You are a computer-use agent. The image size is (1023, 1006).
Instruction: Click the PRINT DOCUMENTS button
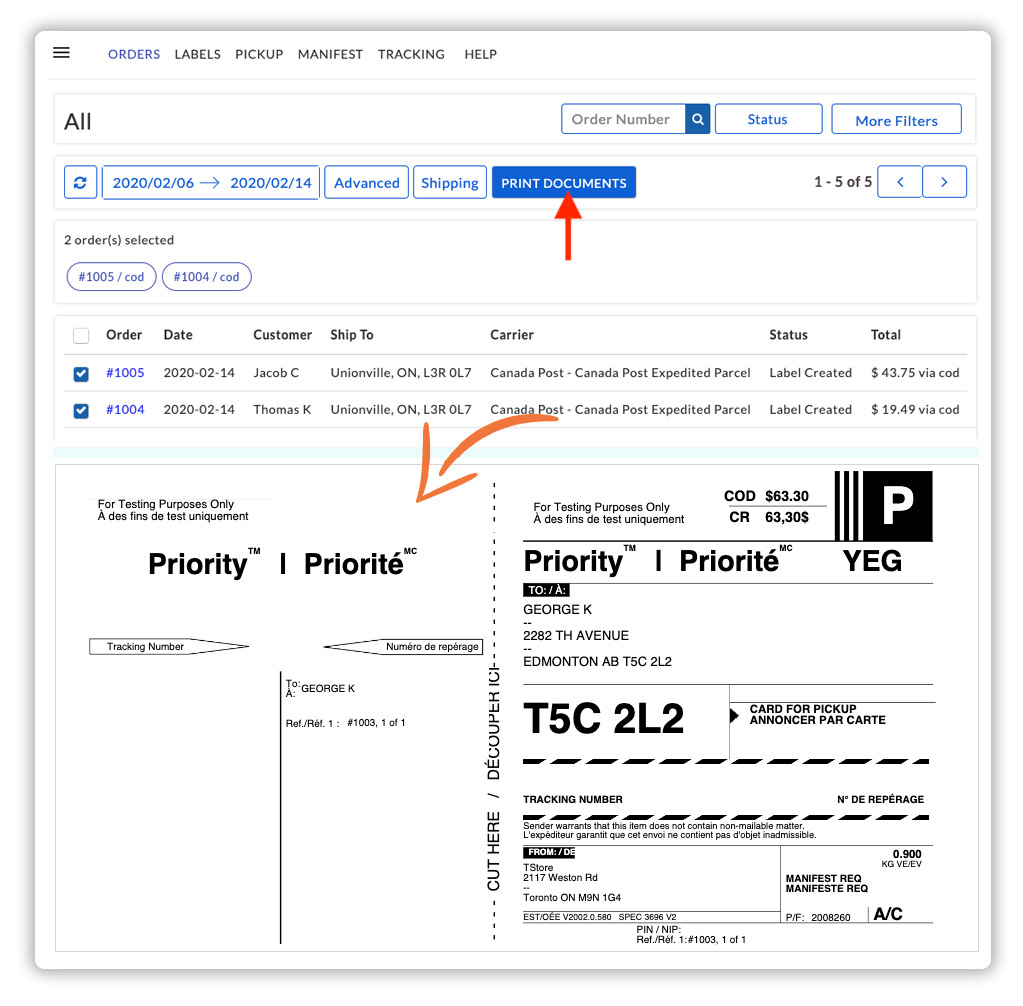click(563, 182)
